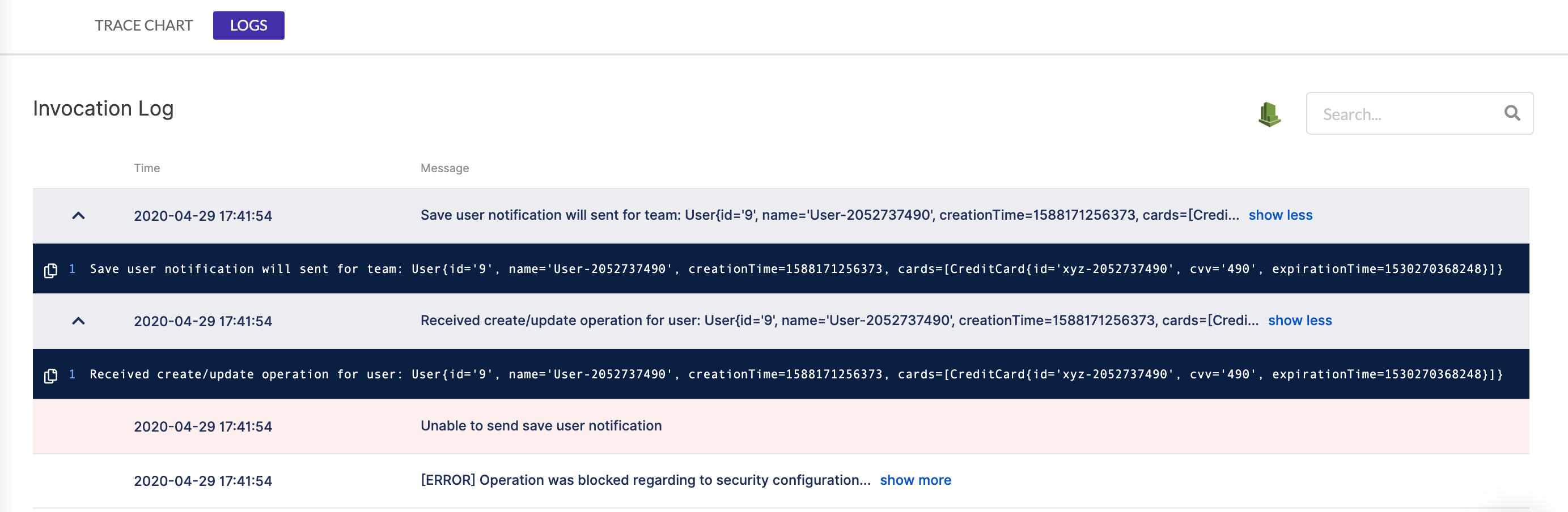This screenshot has height=512, width=1568.
Task: Click the timestamp of the ERROR row
Action: (x=203, y=481)
